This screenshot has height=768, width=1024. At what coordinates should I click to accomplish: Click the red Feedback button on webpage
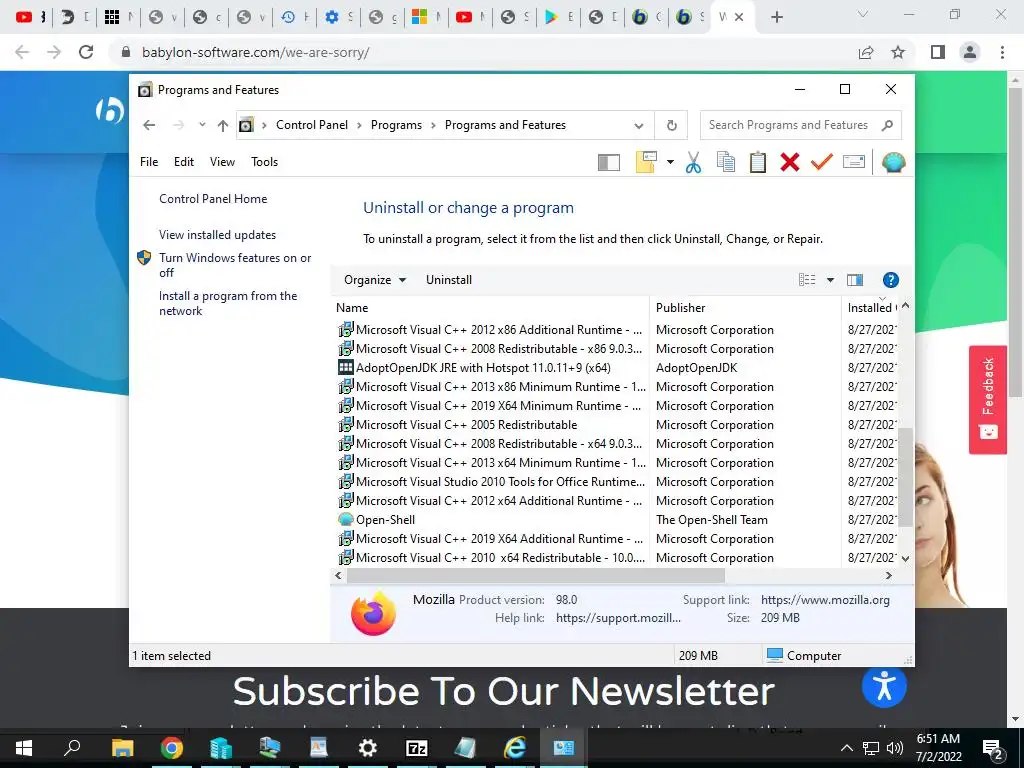pyautogui.click(x=987, y=399)
